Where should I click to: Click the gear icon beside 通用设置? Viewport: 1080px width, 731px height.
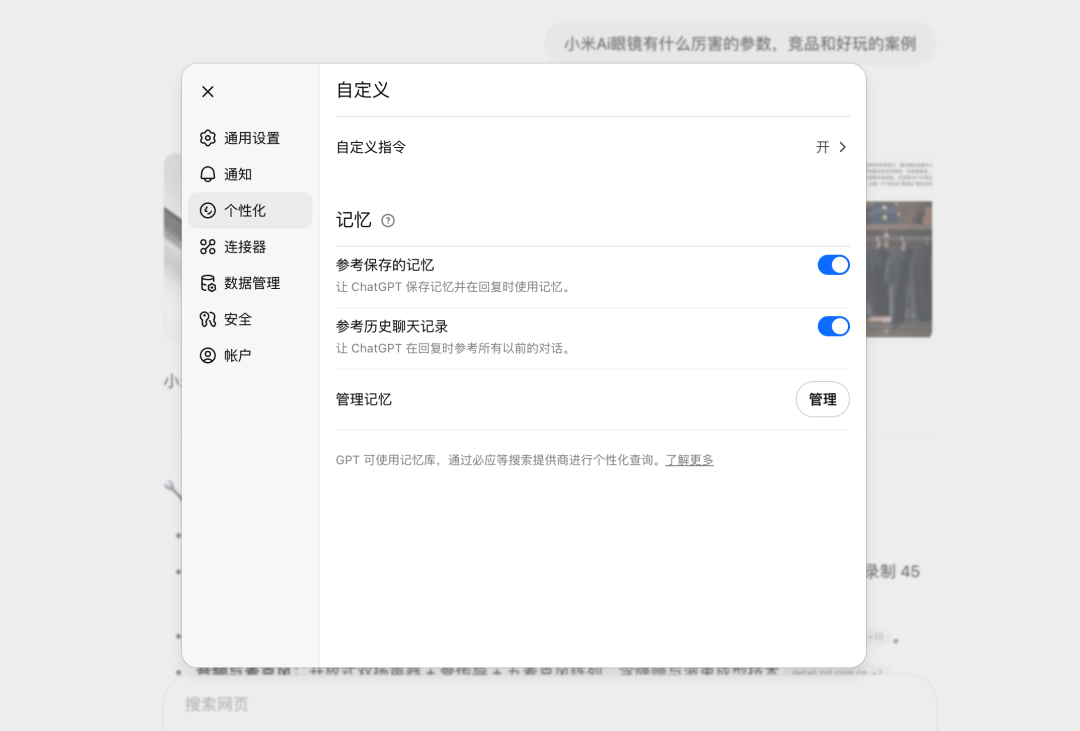[x=207, y=138]
